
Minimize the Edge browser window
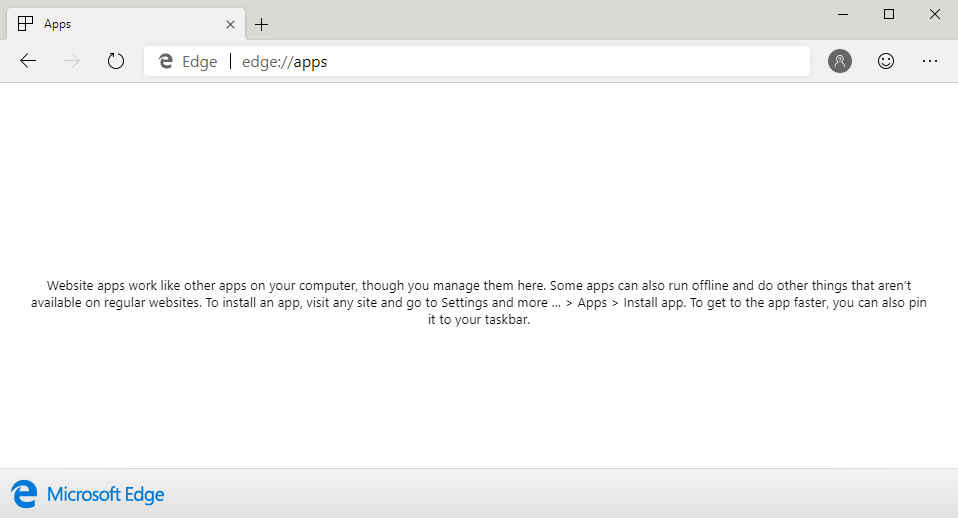coord(843,14)
